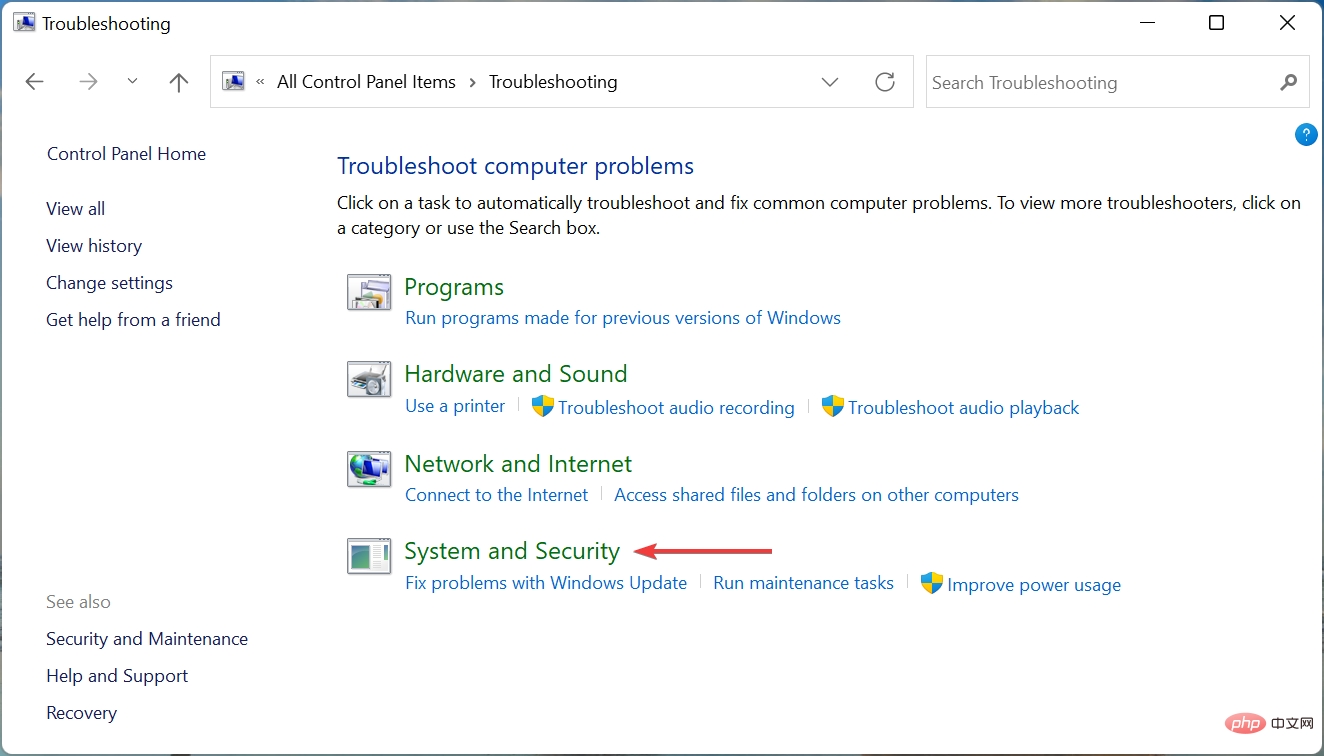This screenshot has width=1324, height=756.
Task: Open Security and Maintenance under See also
Action: 147,639
